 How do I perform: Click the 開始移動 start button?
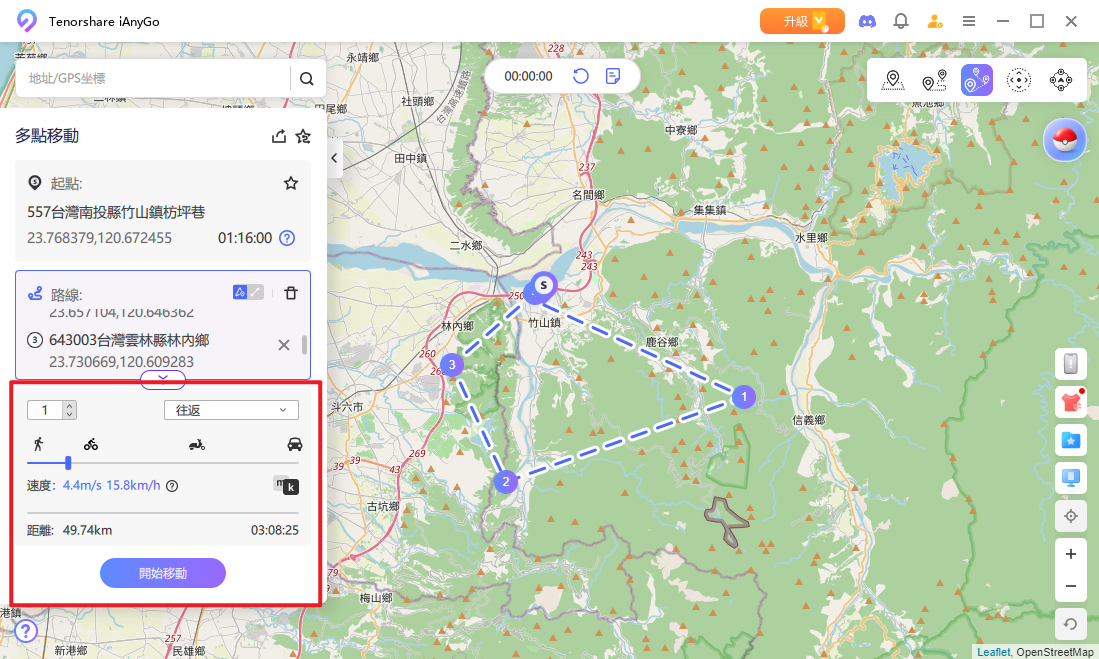coord(163,573)
